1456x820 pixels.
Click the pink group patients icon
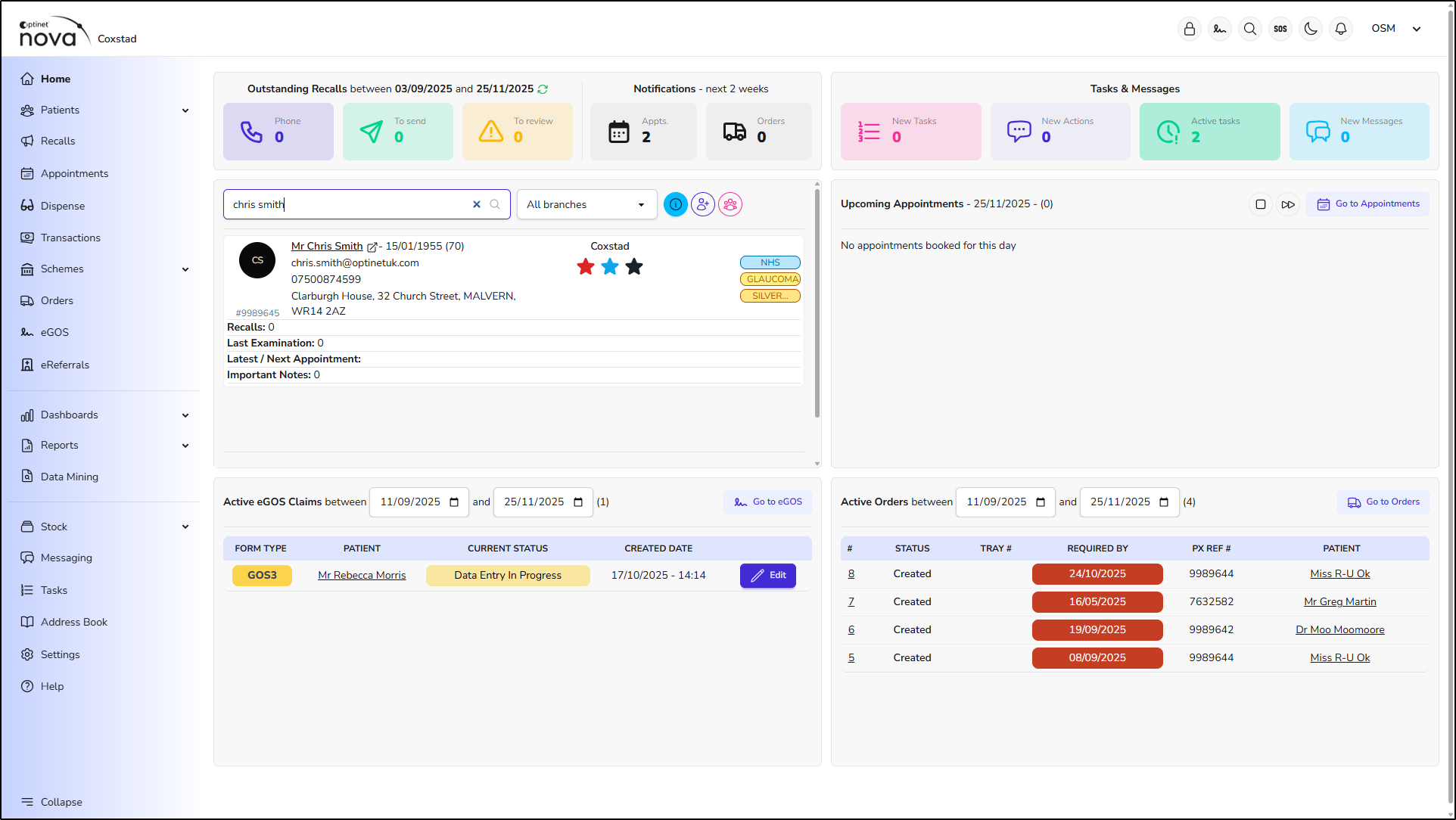[730, 204]
